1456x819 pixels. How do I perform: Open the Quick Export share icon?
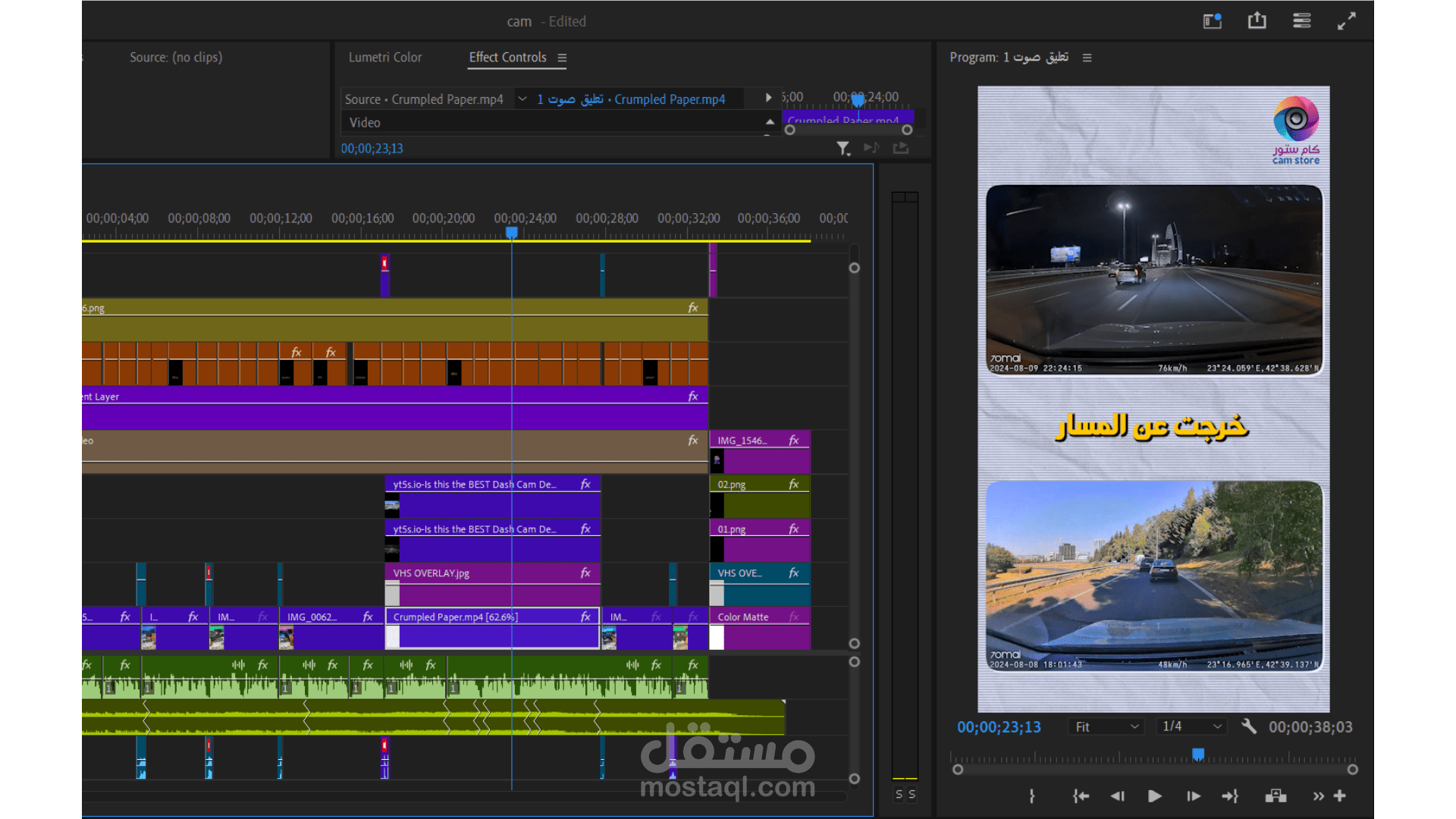[x=1257, y=21]
